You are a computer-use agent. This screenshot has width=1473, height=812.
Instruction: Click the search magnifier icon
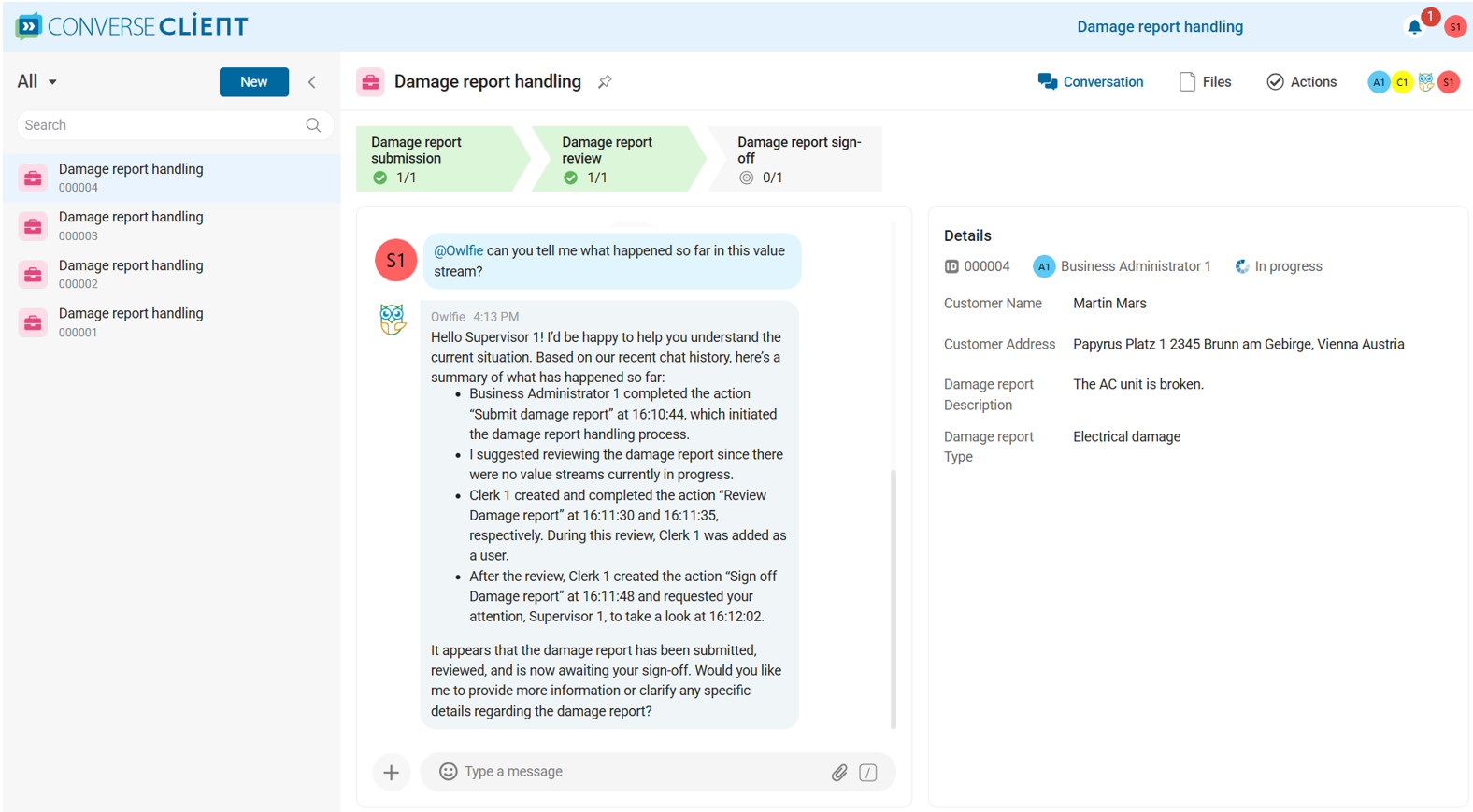[313, 125]
